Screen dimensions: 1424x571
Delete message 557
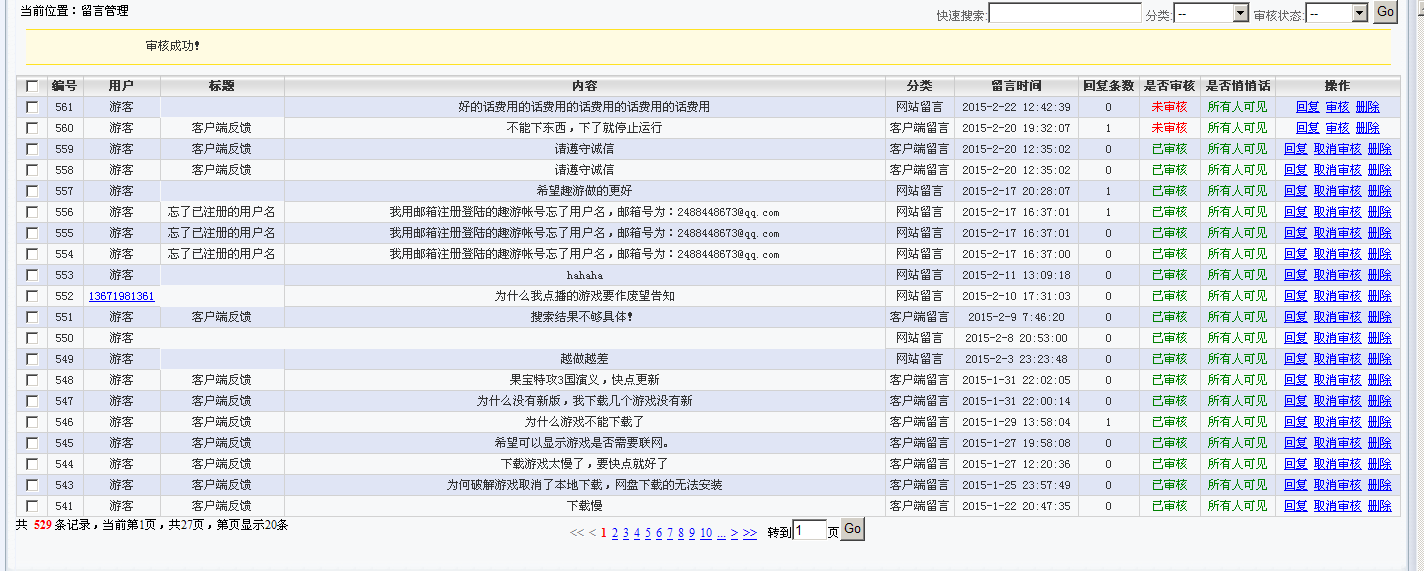point(1379,191)
